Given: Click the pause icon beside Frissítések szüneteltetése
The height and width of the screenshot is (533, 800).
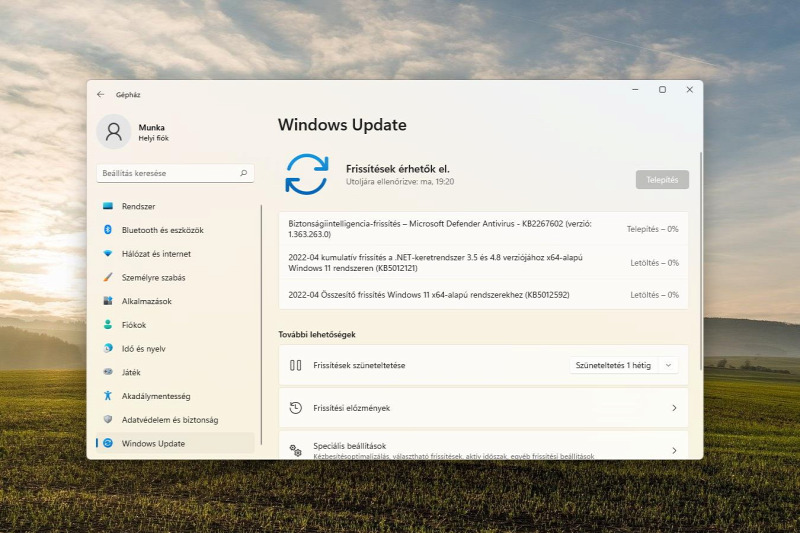Looking at the screenshot, I should (x=295, y=365).
